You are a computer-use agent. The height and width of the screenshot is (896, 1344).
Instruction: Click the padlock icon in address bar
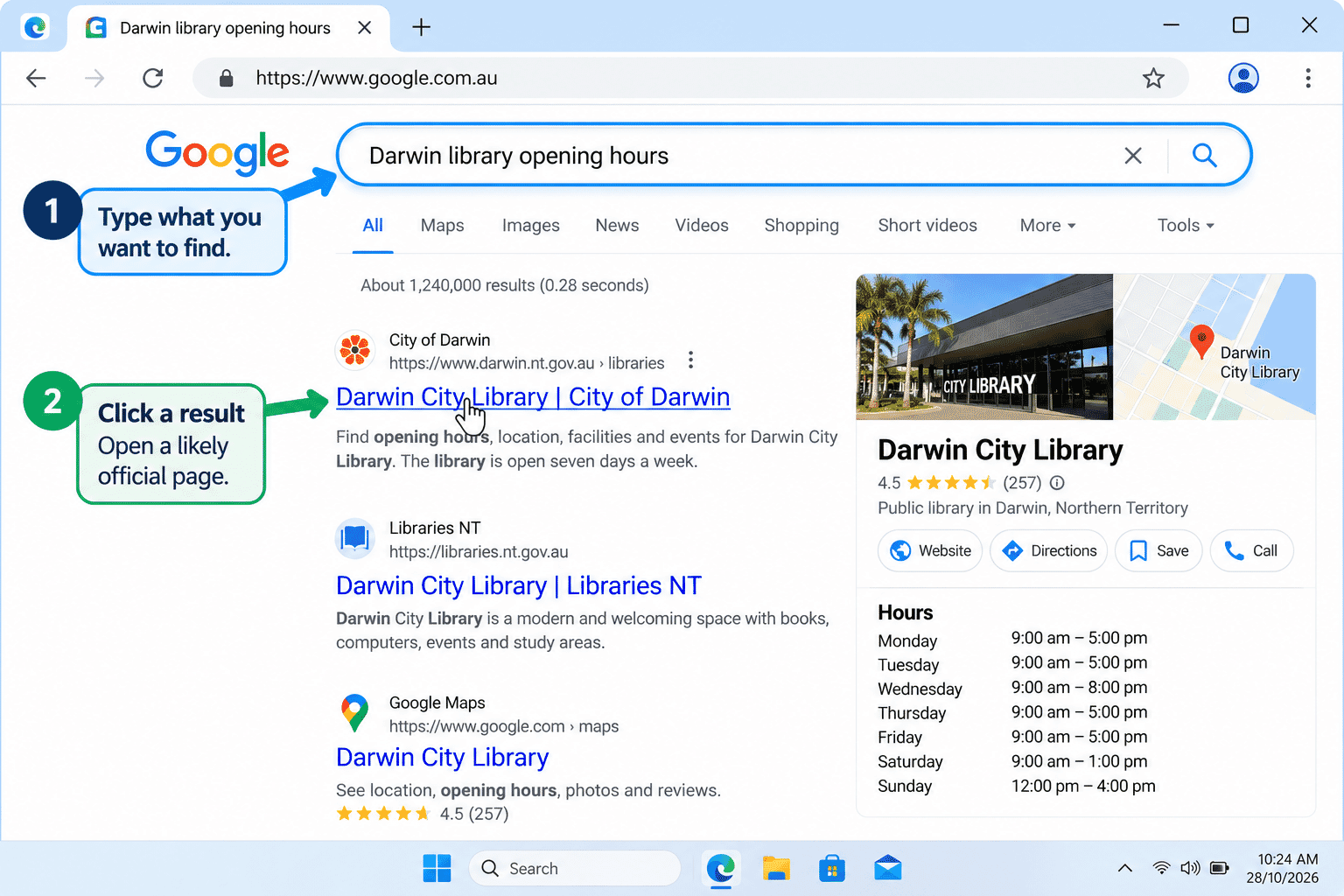pos(227,79)
